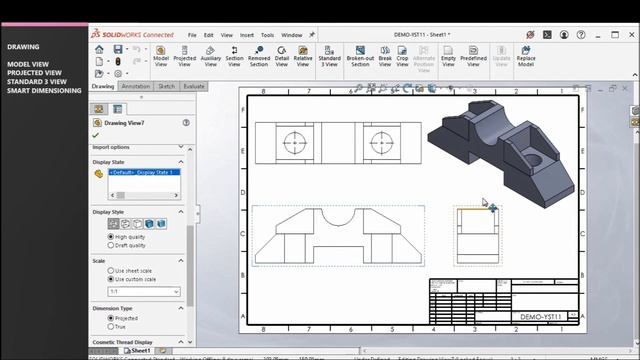Select Default Display State 1 entry
This screenshot has width=640, height=360.
tap(144, 172)
